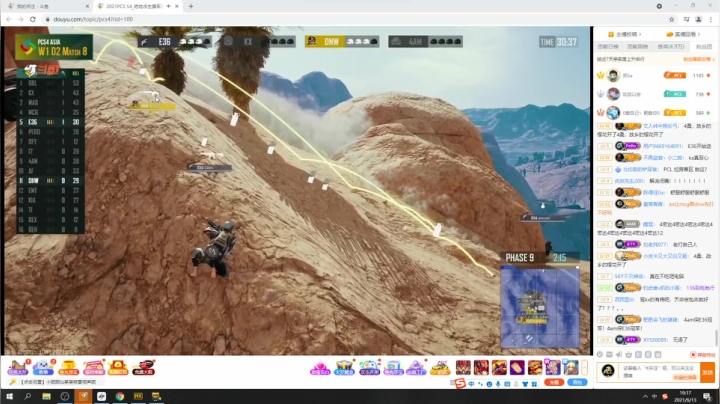This screenshot has height=404, width=720.
Task: Open Chrome from the taskbar
Action: [x=120, y=396]
